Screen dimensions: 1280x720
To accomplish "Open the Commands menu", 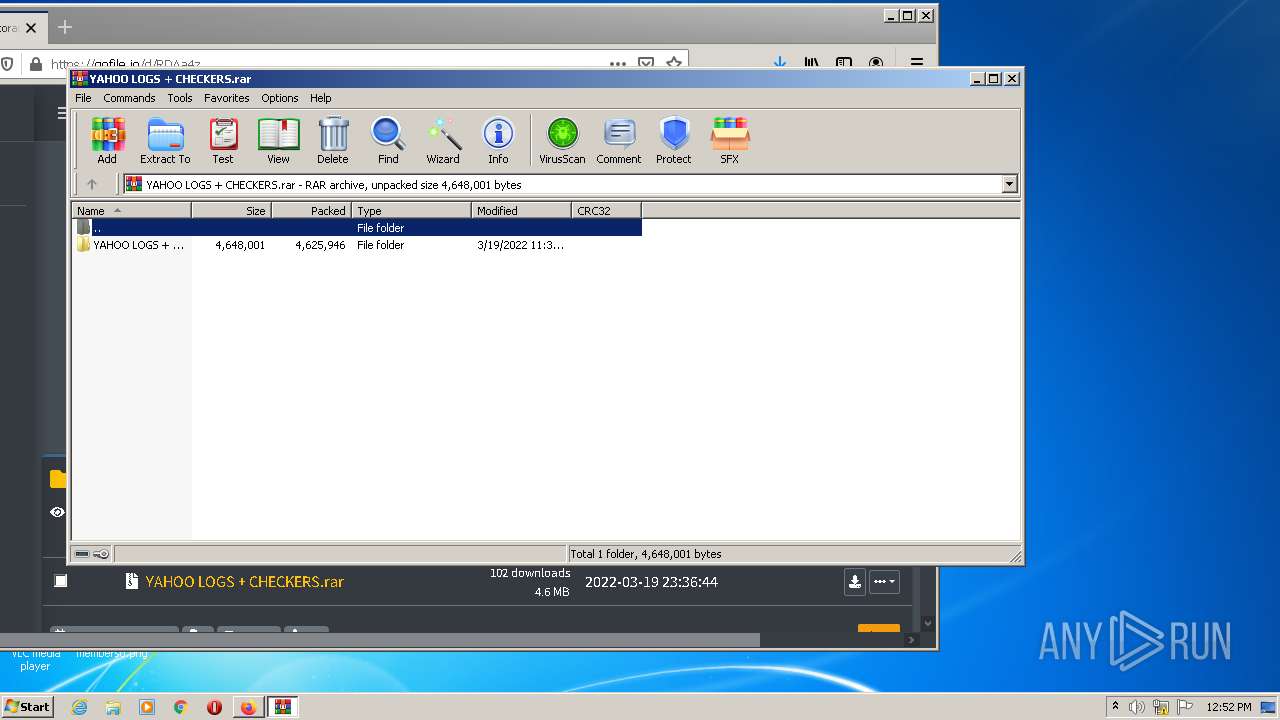I will pos(129,98).
